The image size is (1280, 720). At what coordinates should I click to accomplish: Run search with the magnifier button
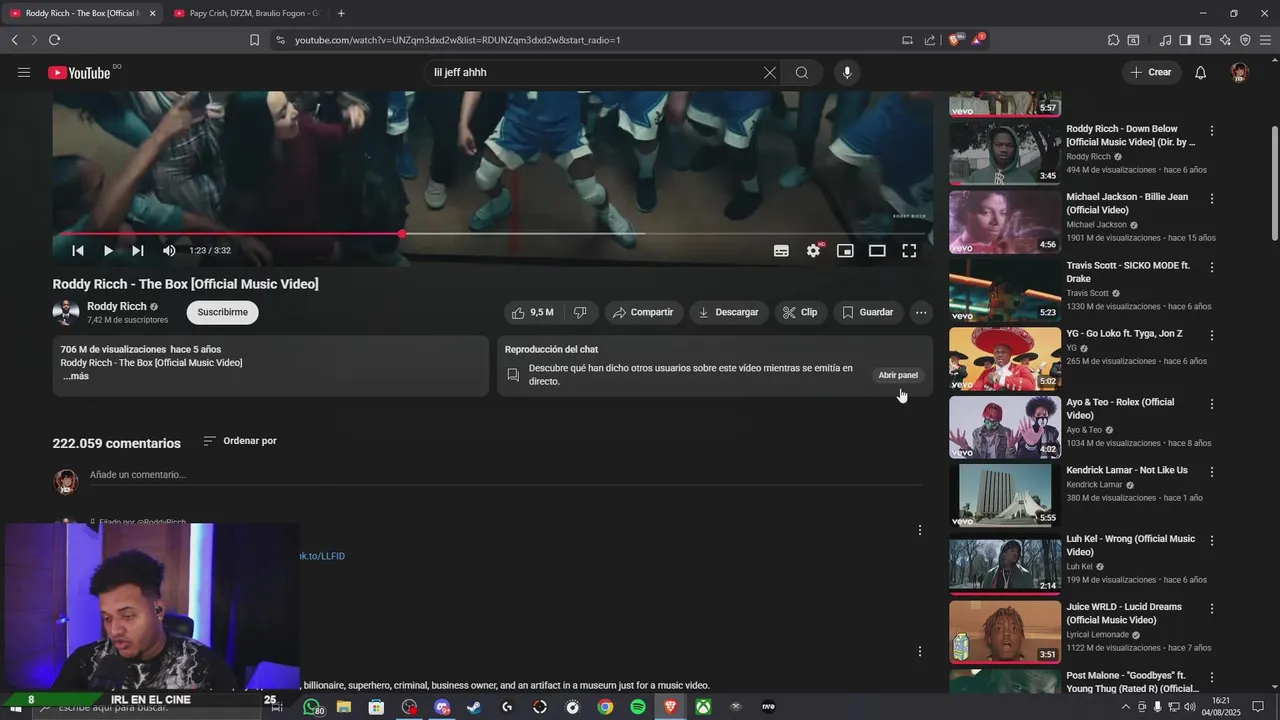pyautogui.click(x=802, y=72)
